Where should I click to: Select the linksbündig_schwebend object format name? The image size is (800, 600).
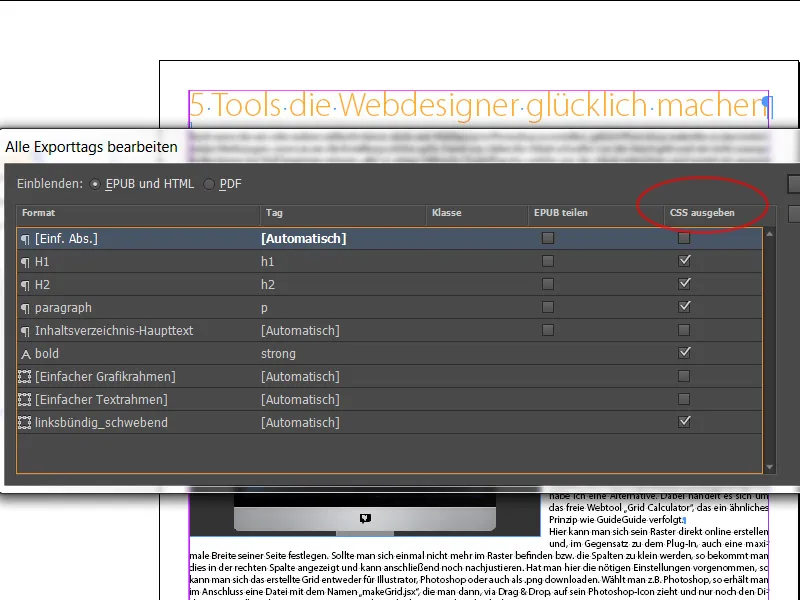[101, 422]
